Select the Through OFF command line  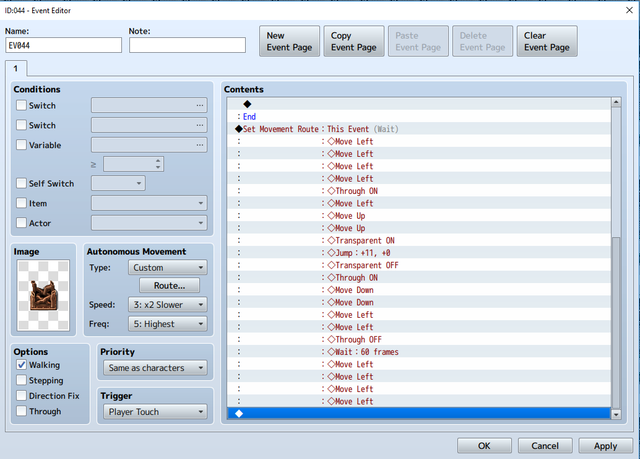pyautogui.click(x=419, y=339)
